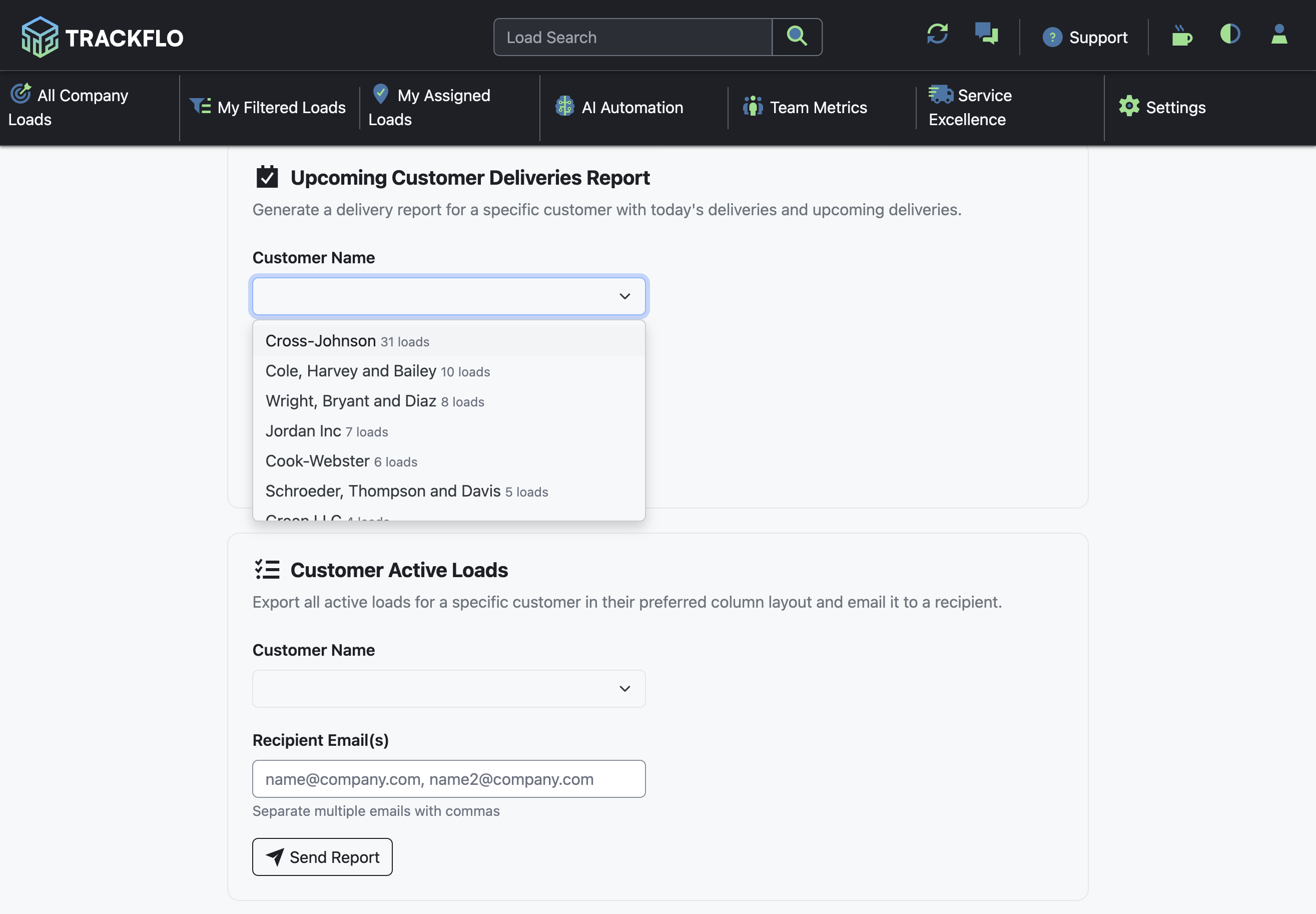The height and width of the screenshot is (914, 1316).
Task: Click the Settings menu label
Action: coord(1176,107)
